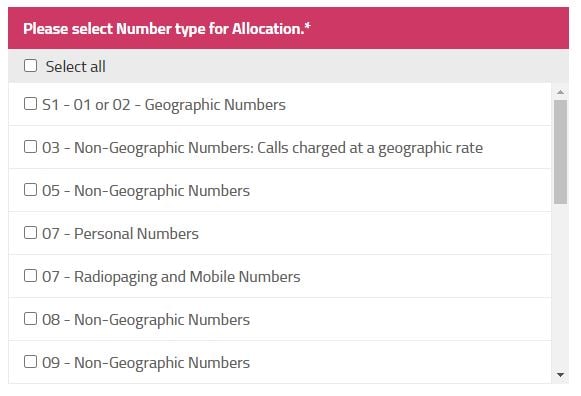The width and height of the screenshot is (581, 396).
Task: Toggle the 05 - Non-Geographic Numbers checkbox
Action: point(30,190)
